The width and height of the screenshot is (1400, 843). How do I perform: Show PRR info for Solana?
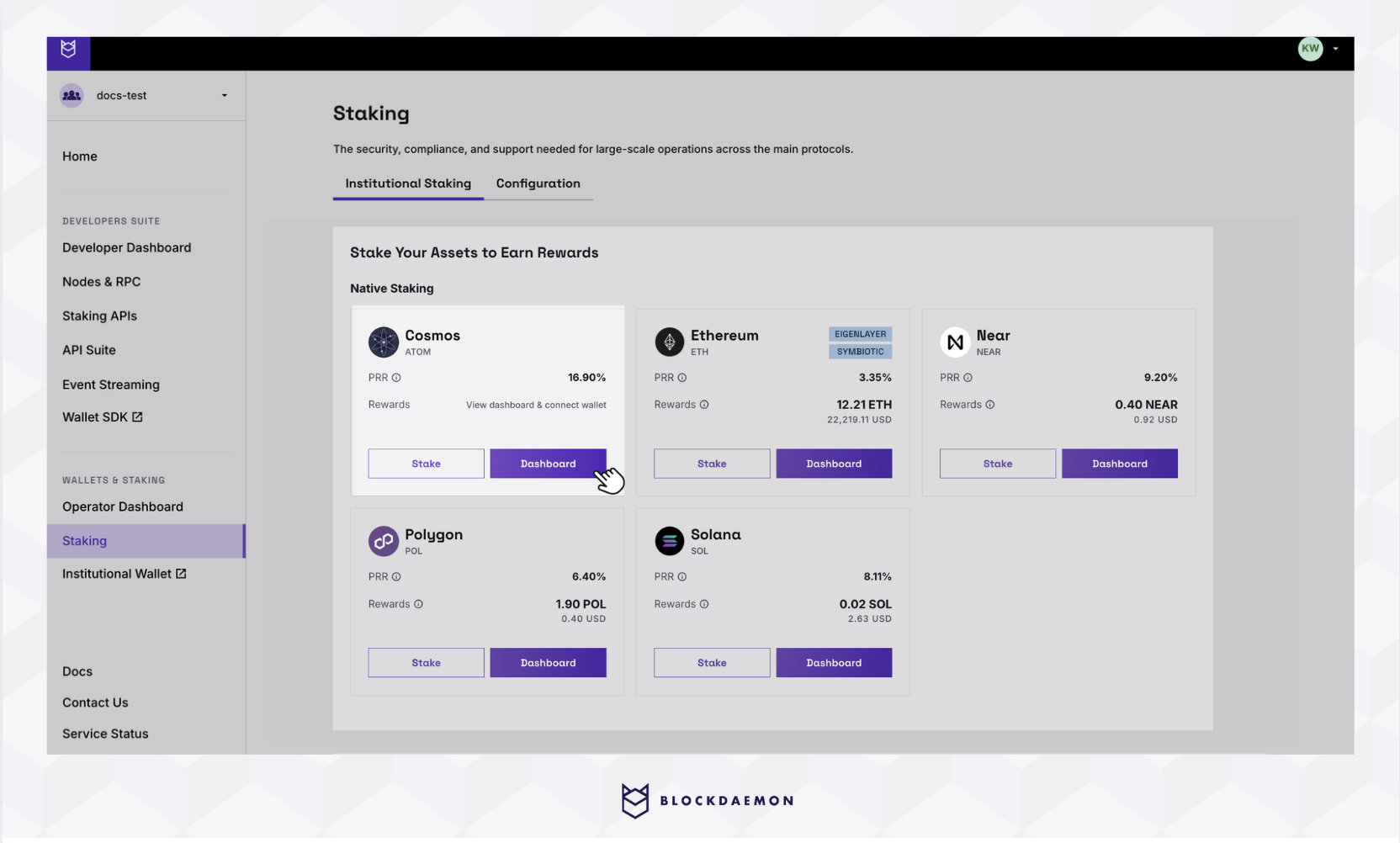click(682, 577)
